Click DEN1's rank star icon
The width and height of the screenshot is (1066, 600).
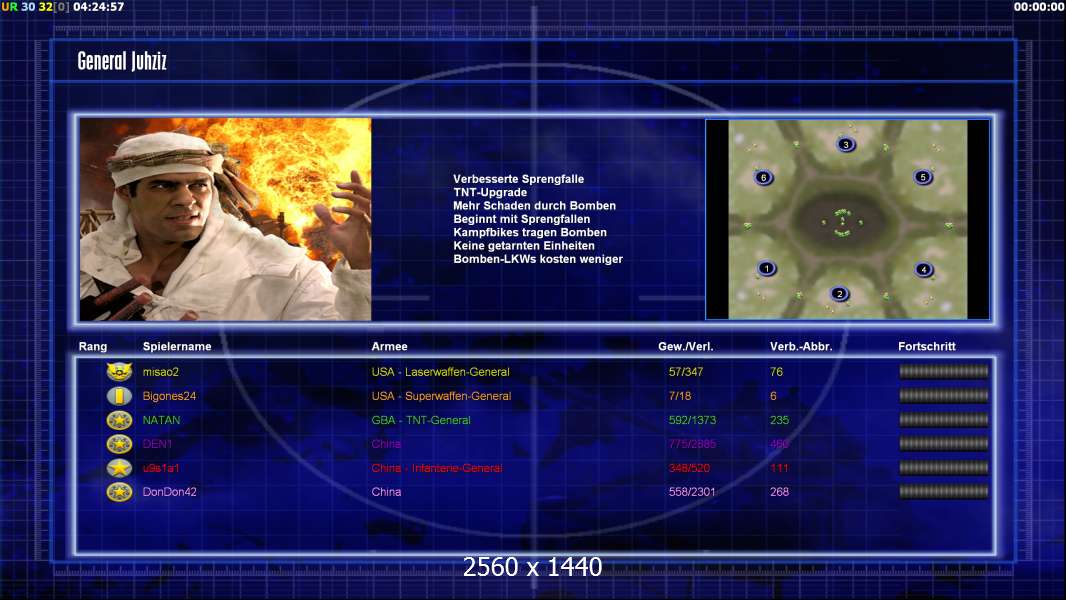pos(119,444)
